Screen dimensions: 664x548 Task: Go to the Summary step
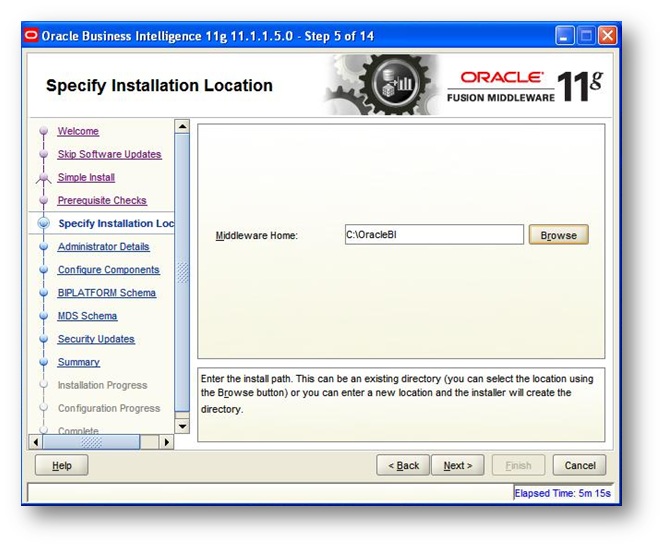pyautogui.click(x=79, y=362)
